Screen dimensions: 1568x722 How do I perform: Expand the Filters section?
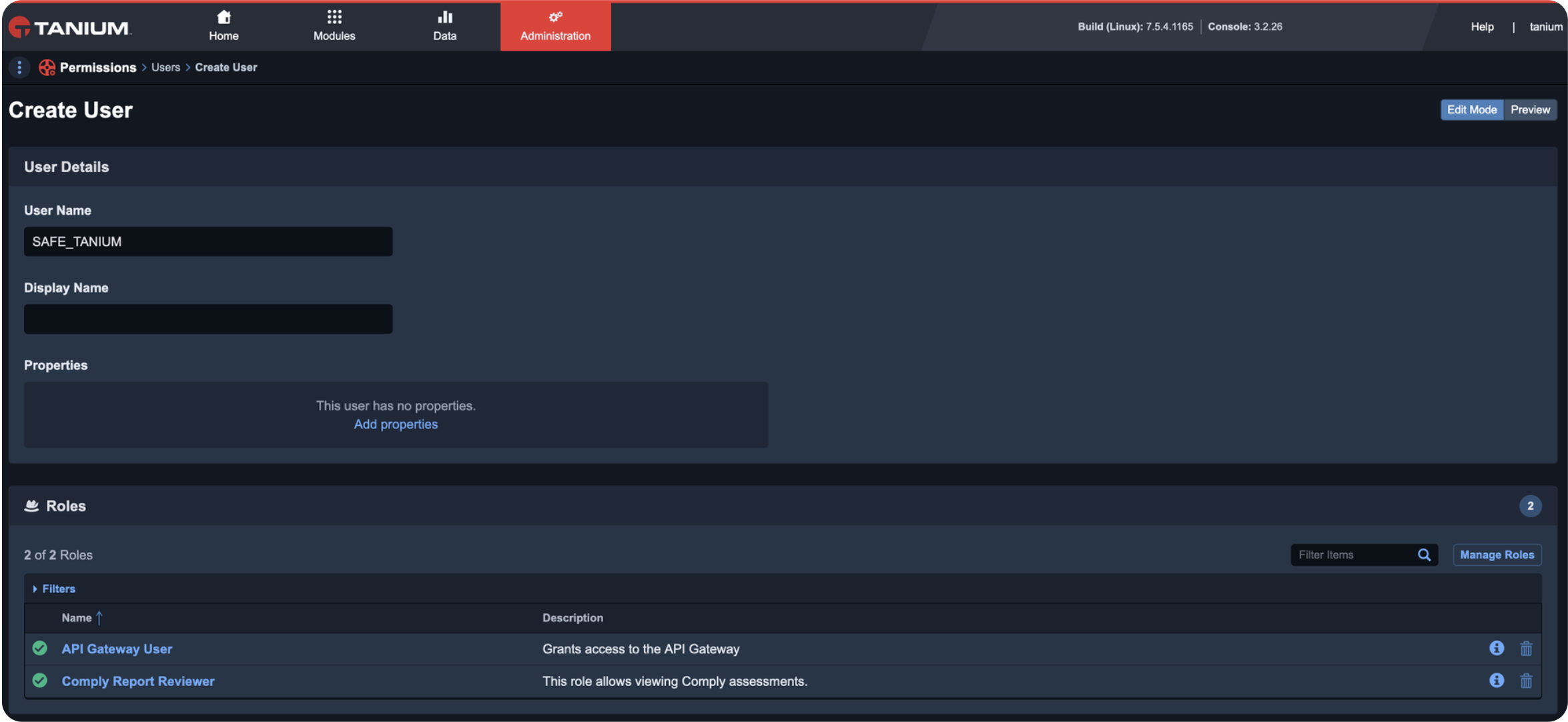click(x=54, y=589)
